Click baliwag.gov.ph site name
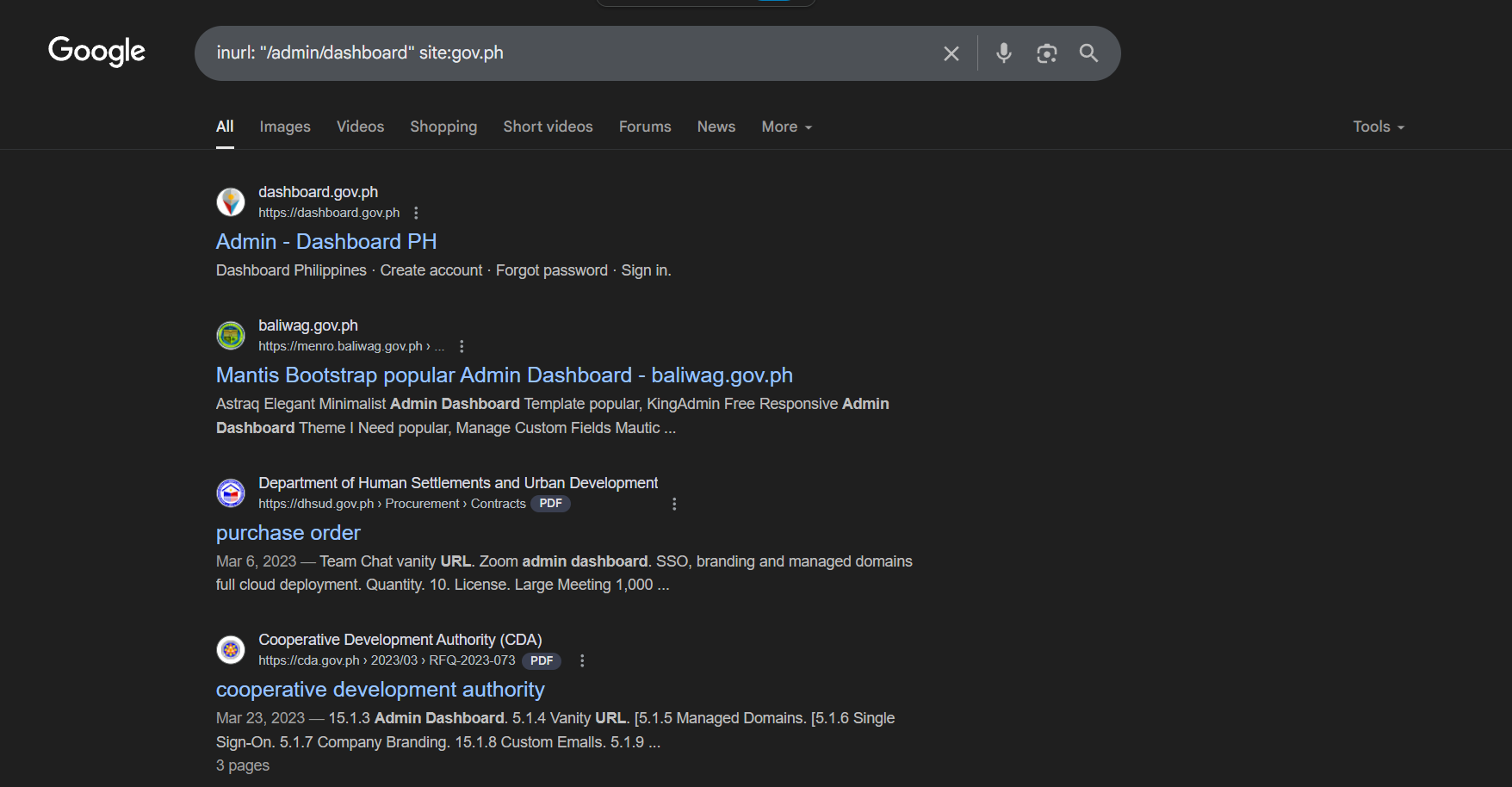1512x787 pixels. point(308,325)
